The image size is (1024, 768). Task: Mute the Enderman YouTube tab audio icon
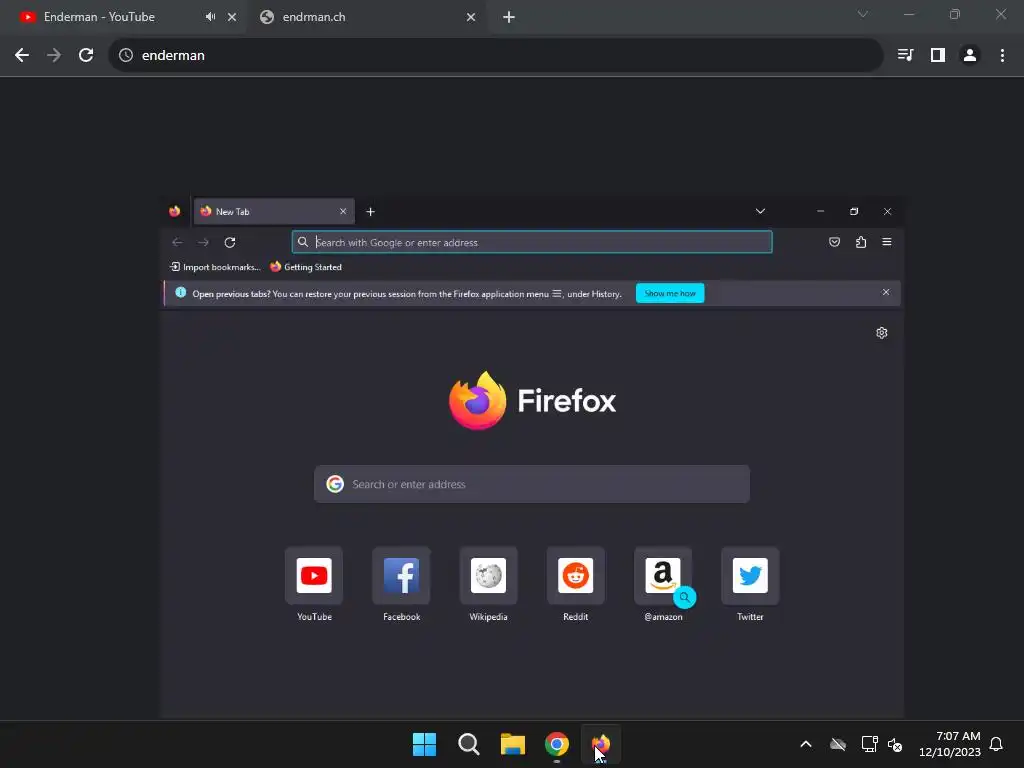click(x=210, y=17)
